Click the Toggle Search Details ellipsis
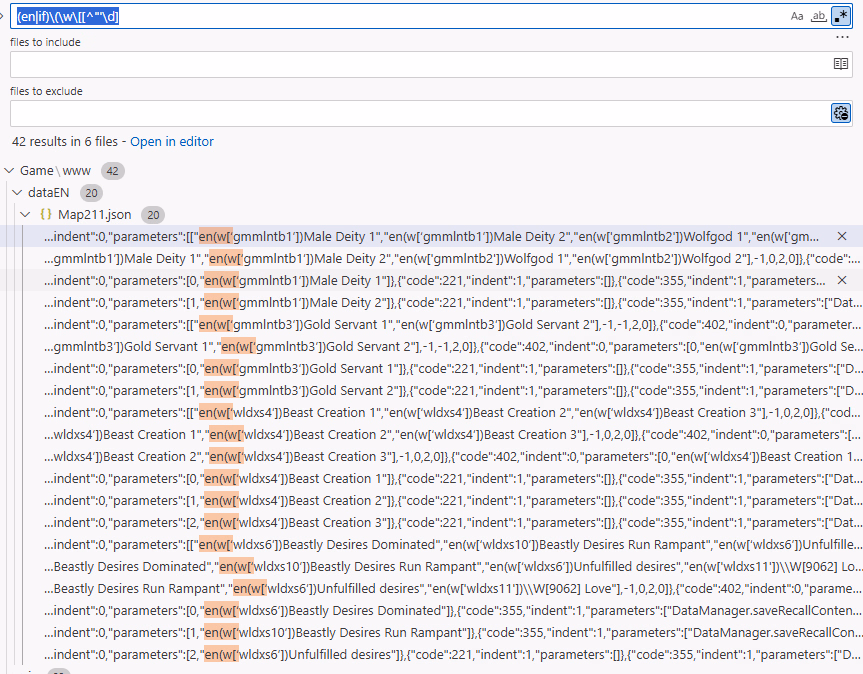 pos(841,37)
